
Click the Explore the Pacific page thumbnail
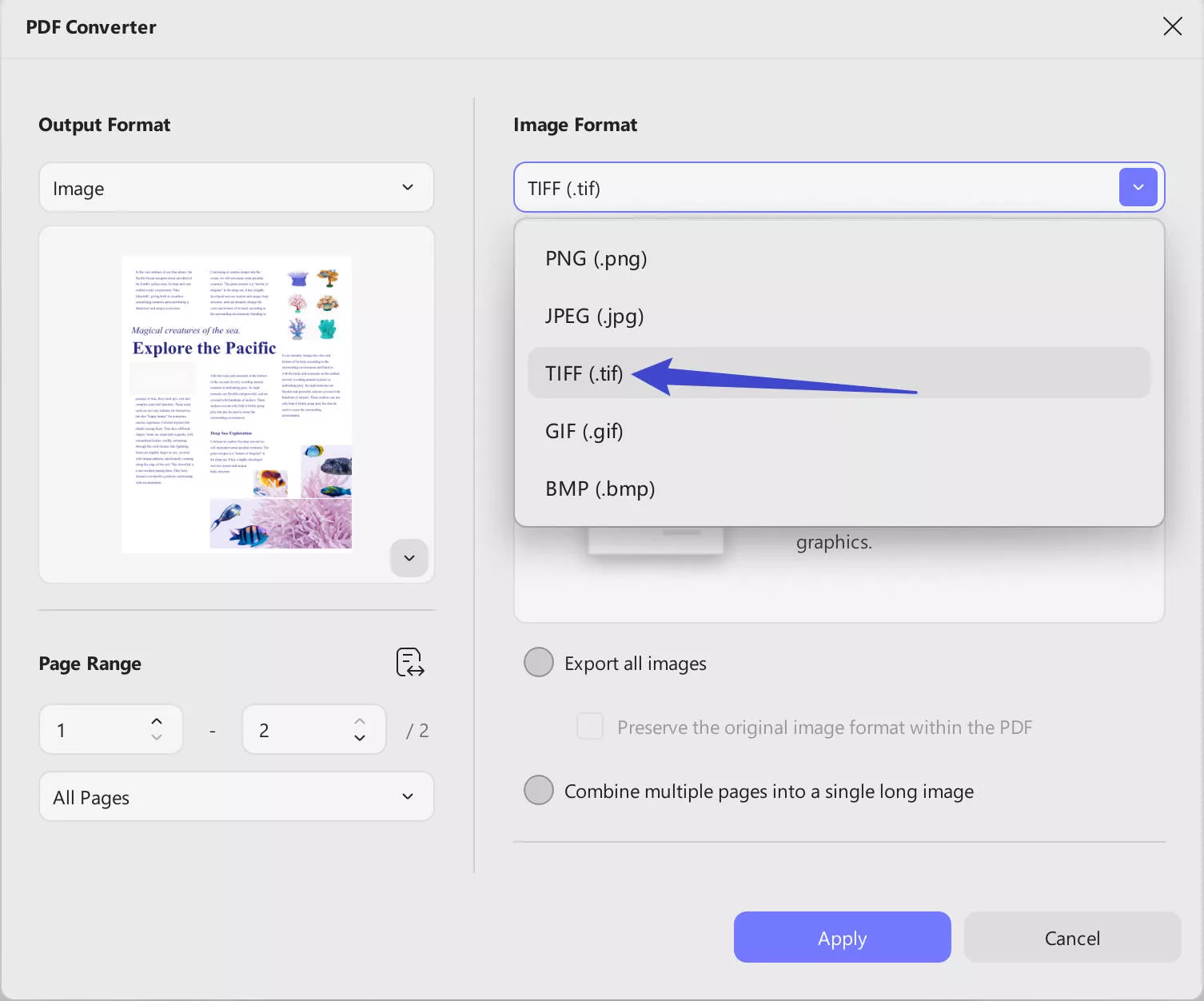(236, 403)
